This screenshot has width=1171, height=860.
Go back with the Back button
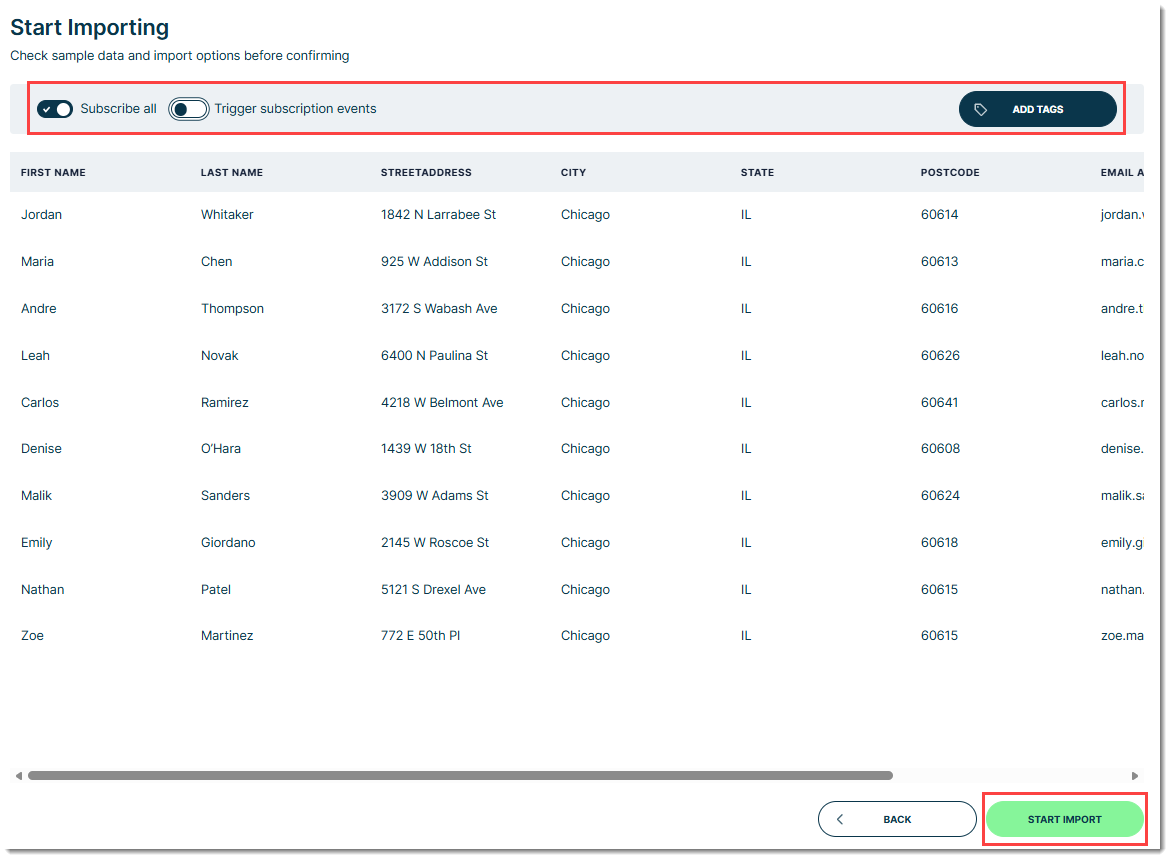coord(897,819)
